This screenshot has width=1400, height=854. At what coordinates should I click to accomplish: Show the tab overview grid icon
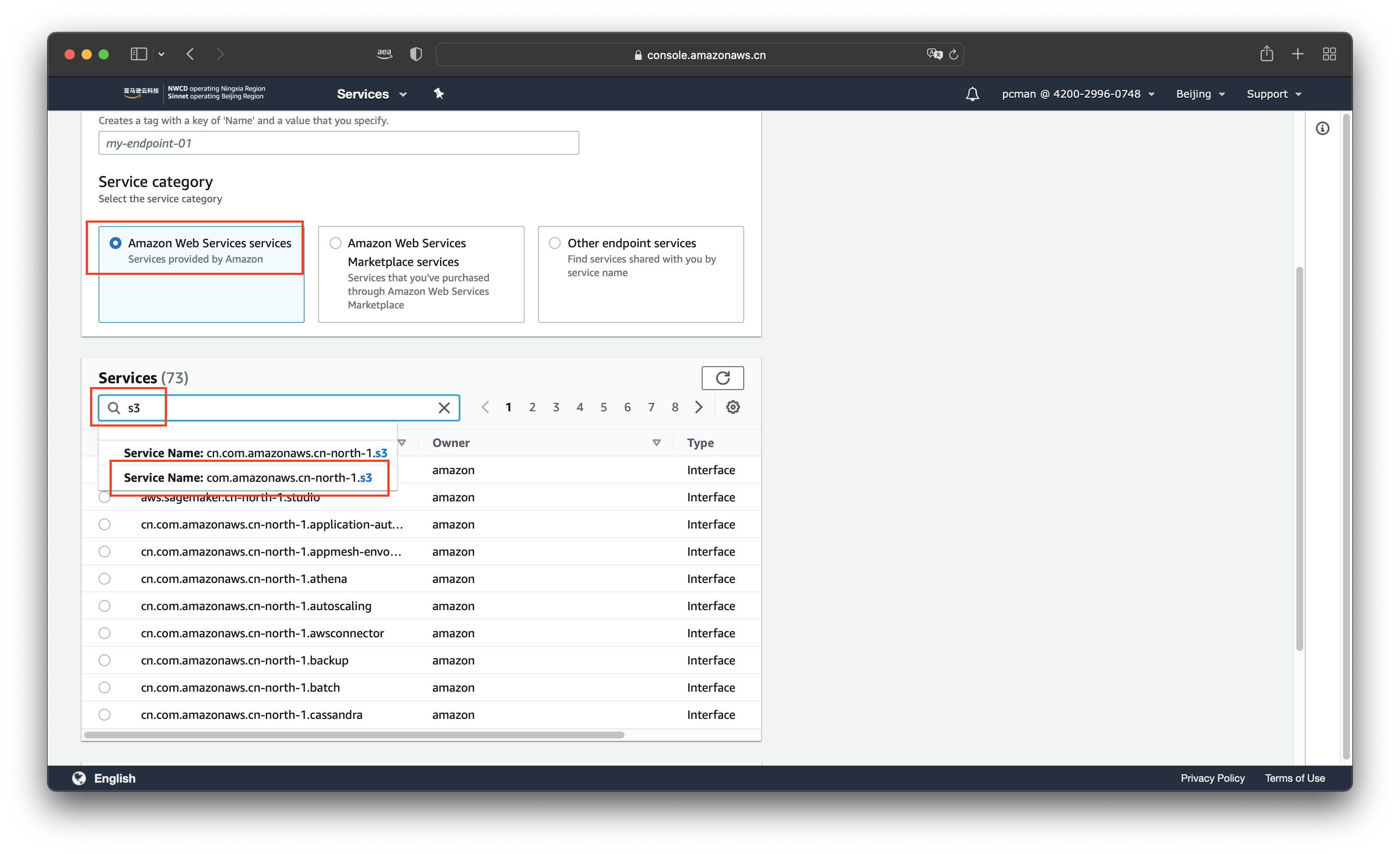coord(1329,54)
